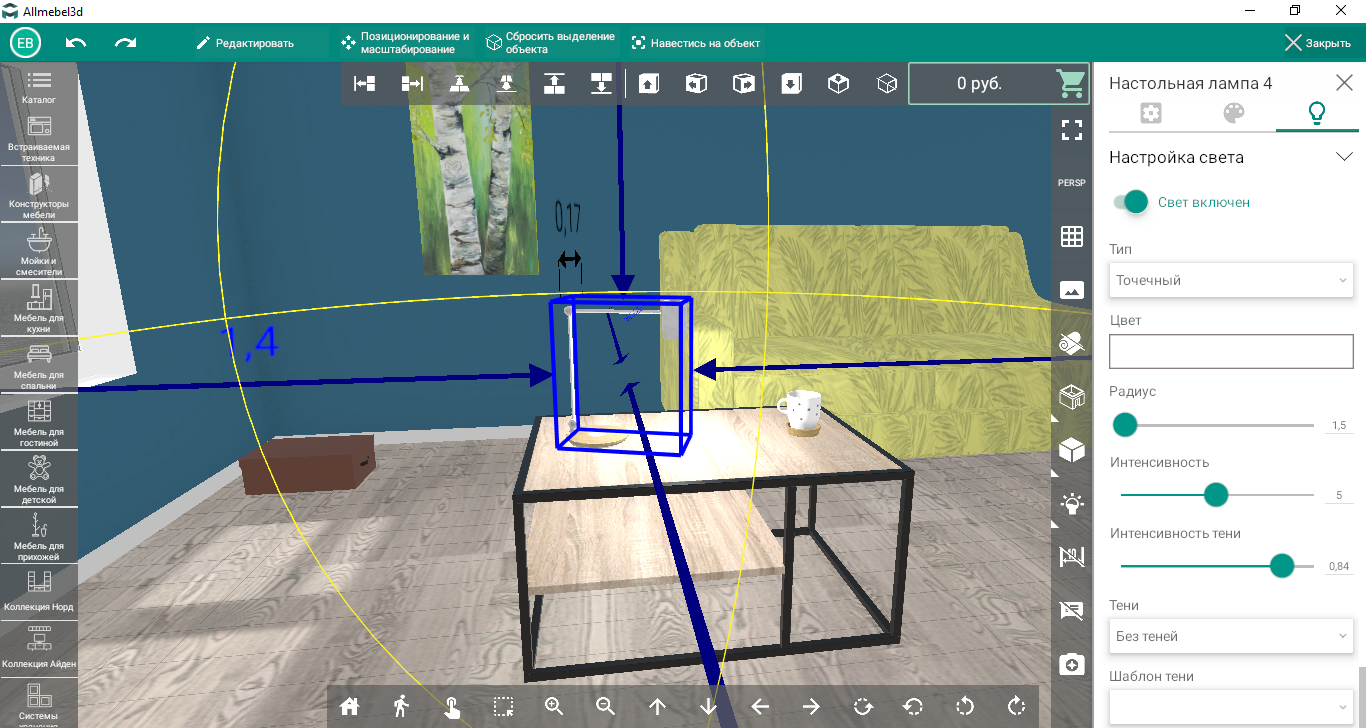This screenshot has width=1366, height=728.
Task: Open Мебель для детской category
Action: [x=39, y=479]
